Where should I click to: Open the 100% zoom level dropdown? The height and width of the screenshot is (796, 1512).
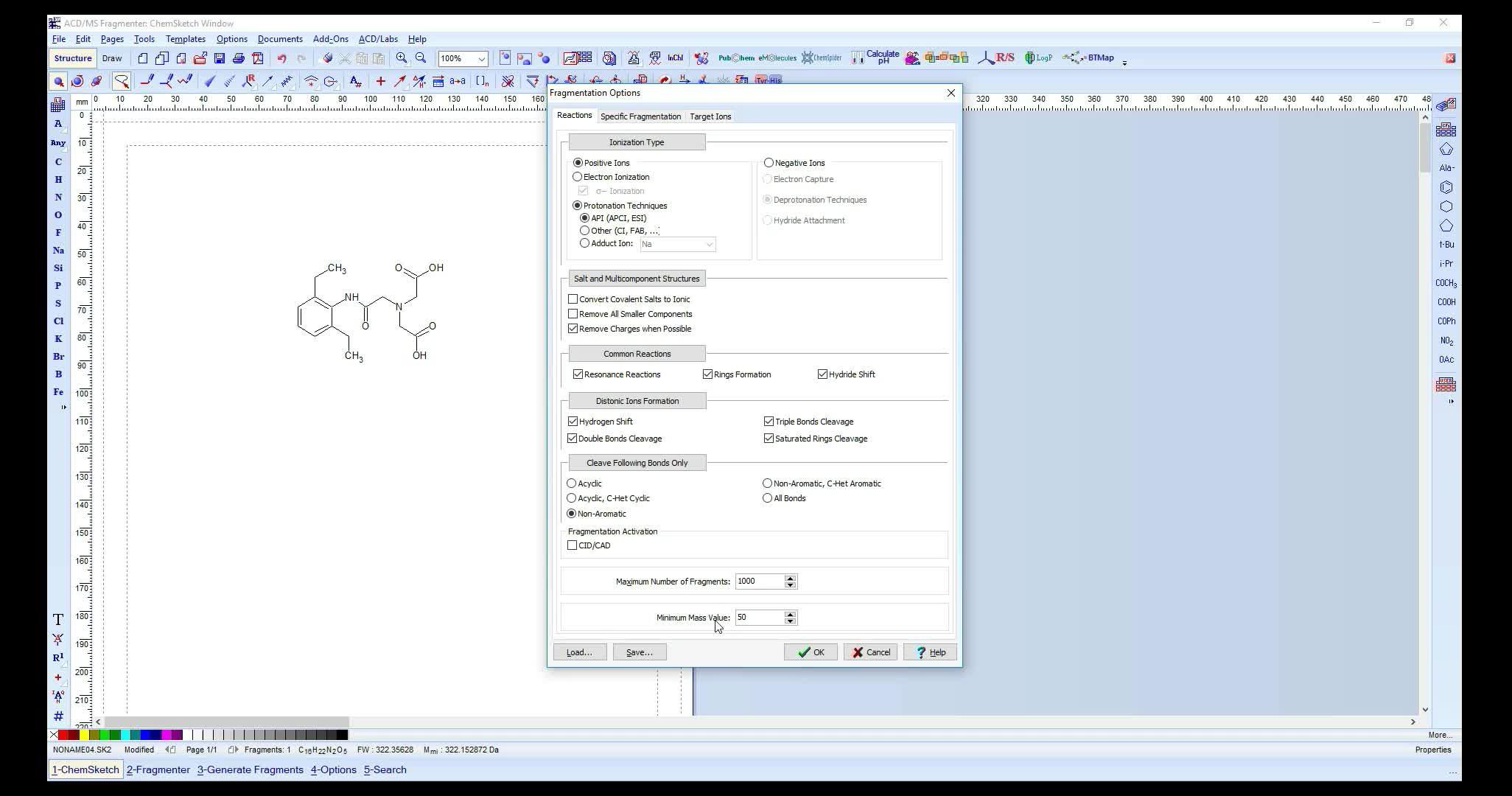pyautogui.click(x=481, y=59)
